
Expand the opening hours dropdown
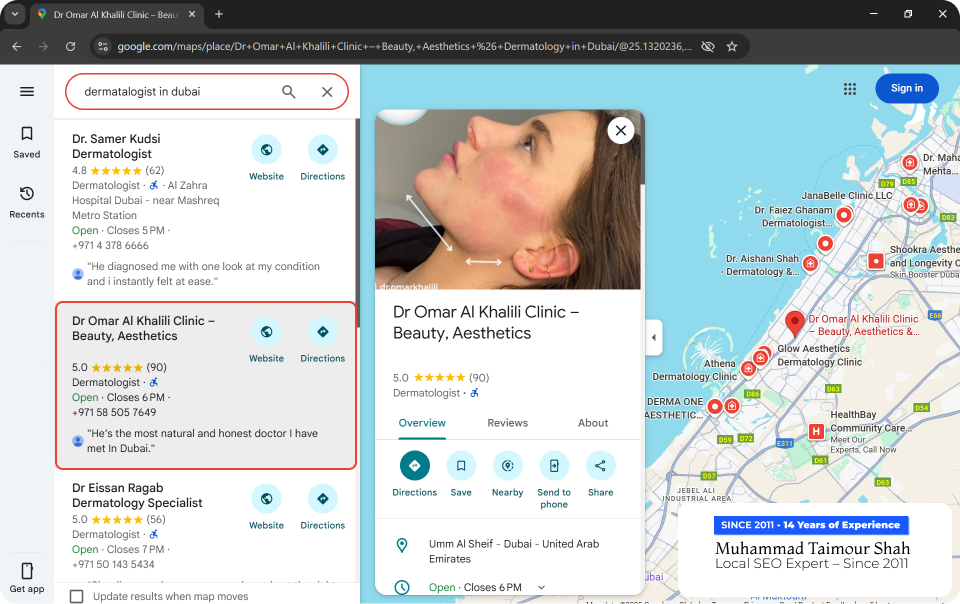click(x=542, y=588)
